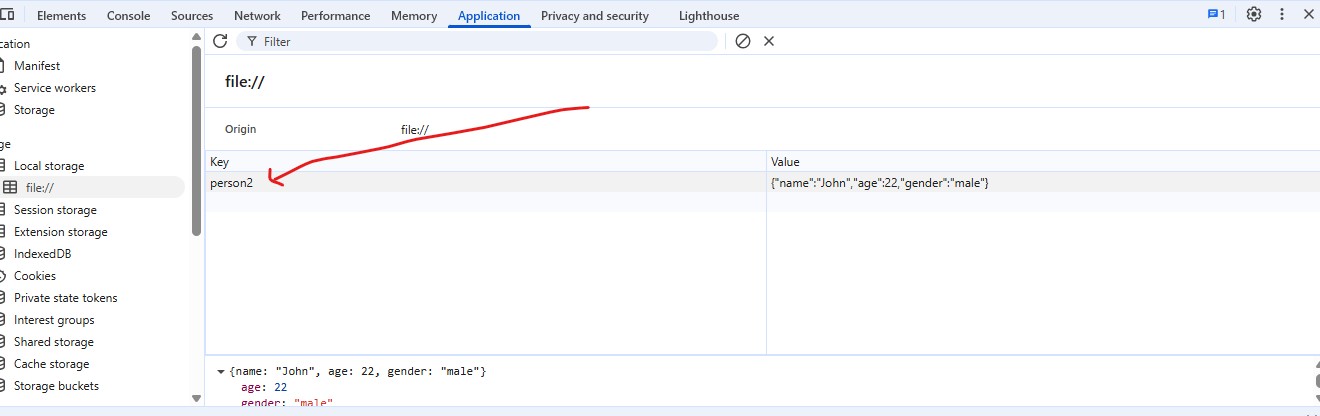Viewport: 1320px width, 416px height.
Task: Open DevTools settings gear icon
Action: point(1253,15)
